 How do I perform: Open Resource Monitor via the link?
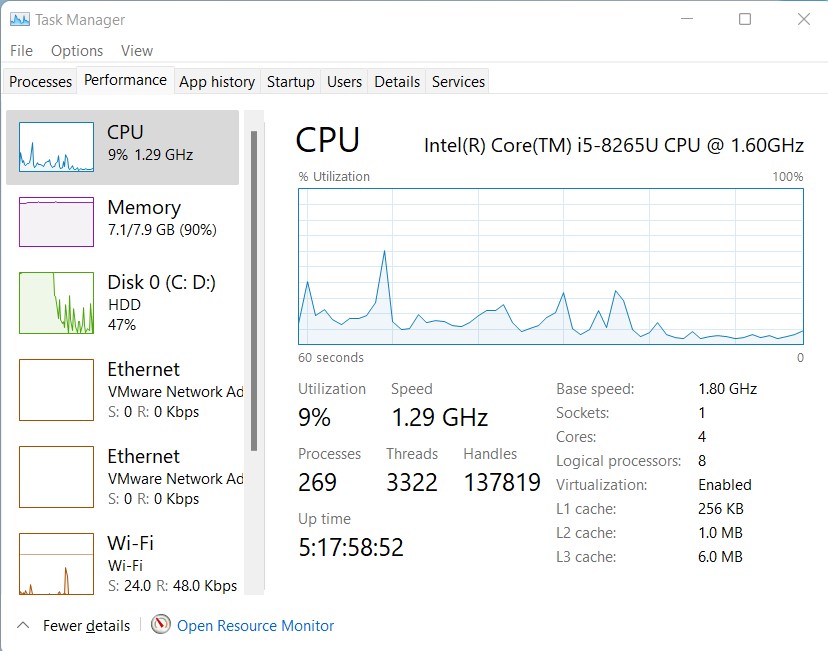click(256, 625)
